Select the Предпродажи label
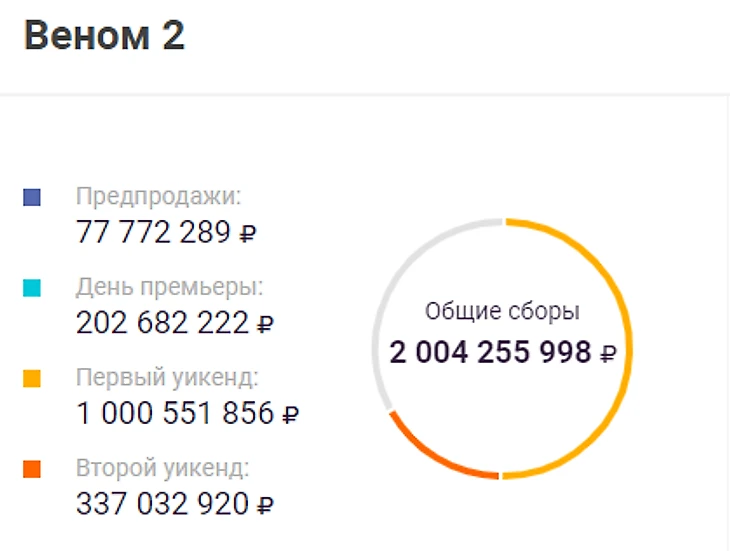 (x=159, y=196)
